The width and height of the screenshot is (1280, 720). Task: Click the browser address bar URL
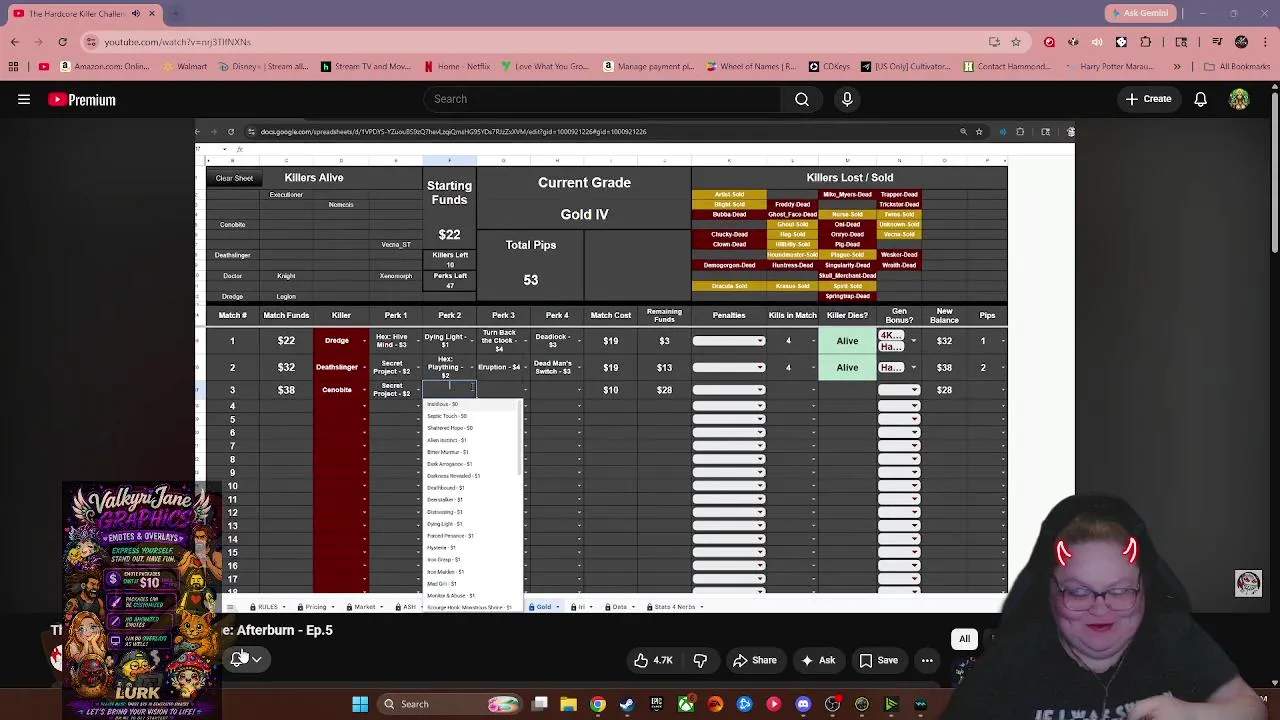pyautogui.click(x=178, y=42)
